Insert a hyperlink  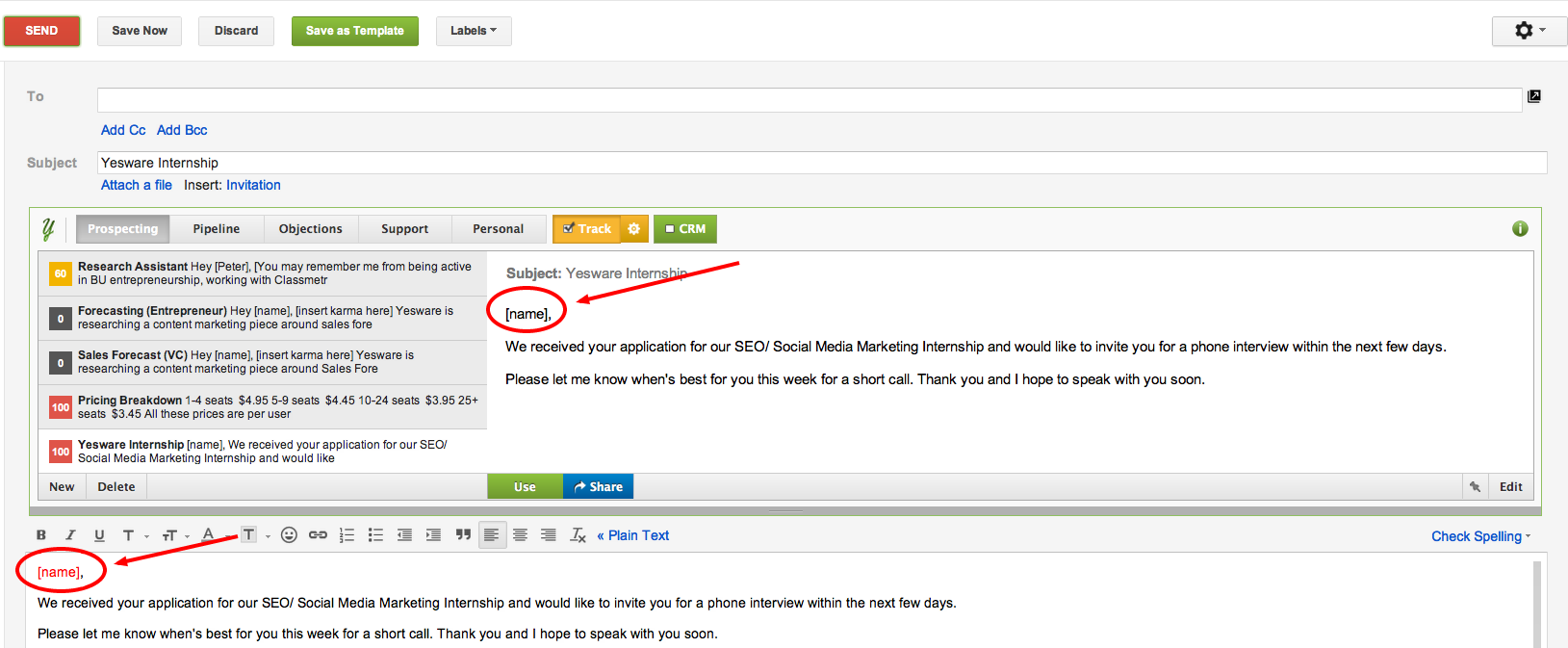(318, 535)
